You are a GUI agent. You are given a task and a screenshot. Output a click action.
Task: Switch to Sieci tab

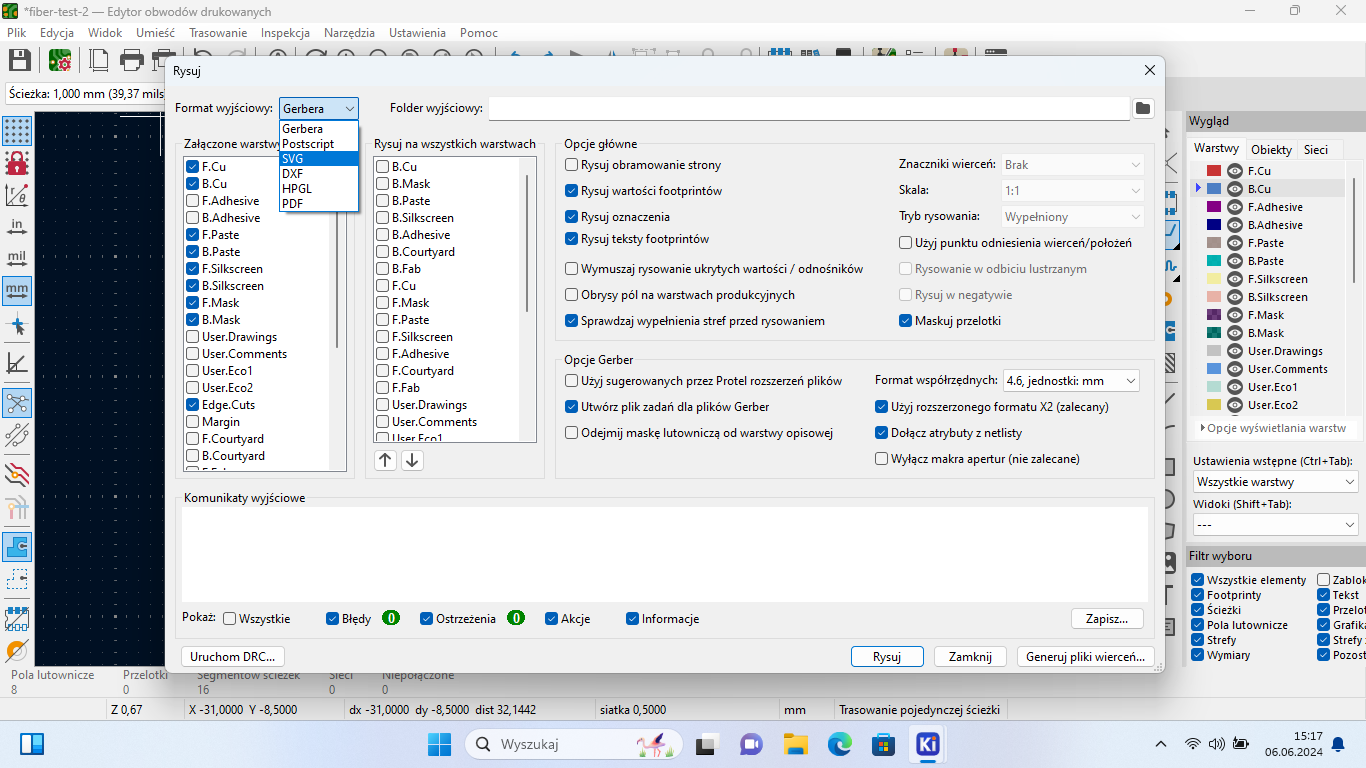pyautogui.click(x=1316, y=150)
